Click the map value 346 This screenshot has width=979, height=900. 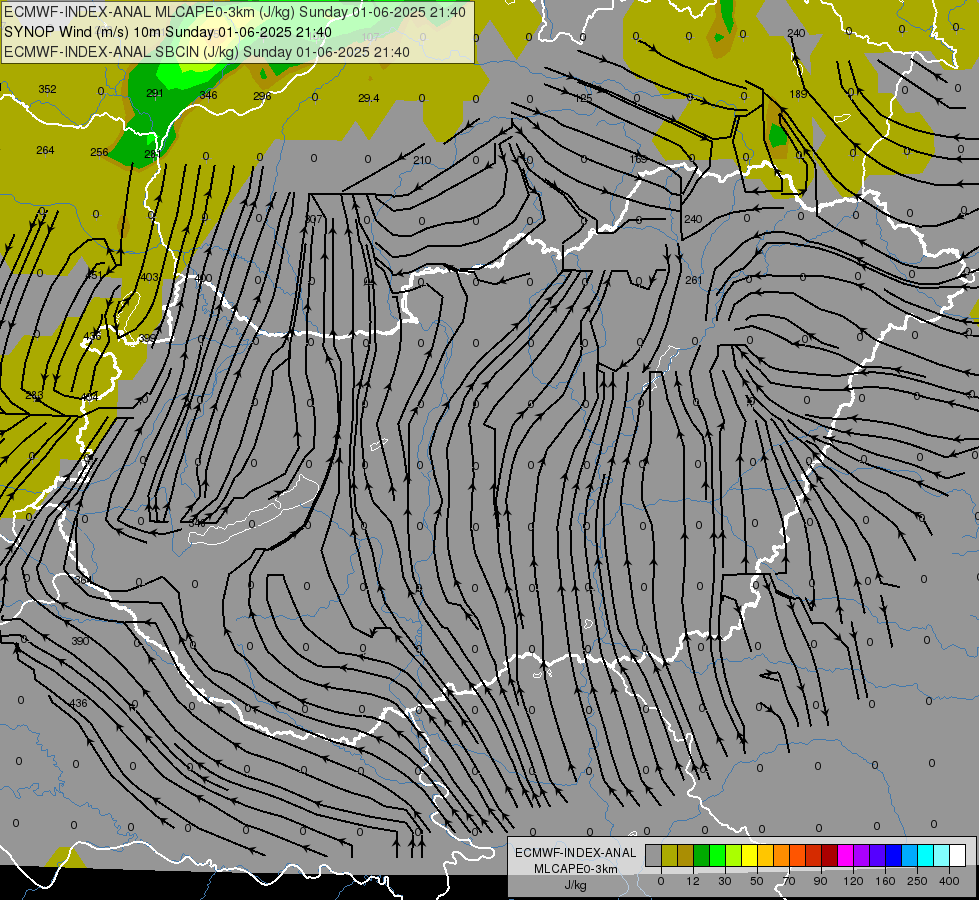209,95
